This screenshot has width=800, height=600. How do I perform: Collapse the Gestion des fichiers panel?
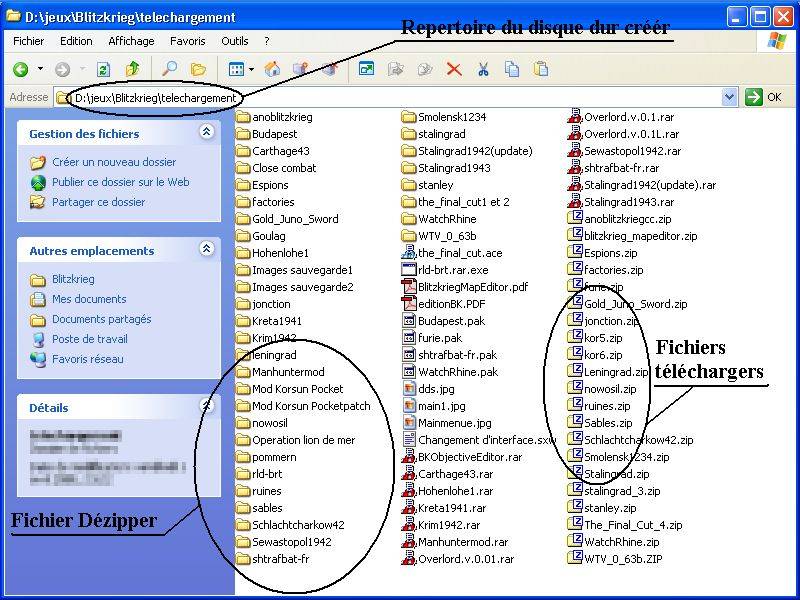(207, 132)
